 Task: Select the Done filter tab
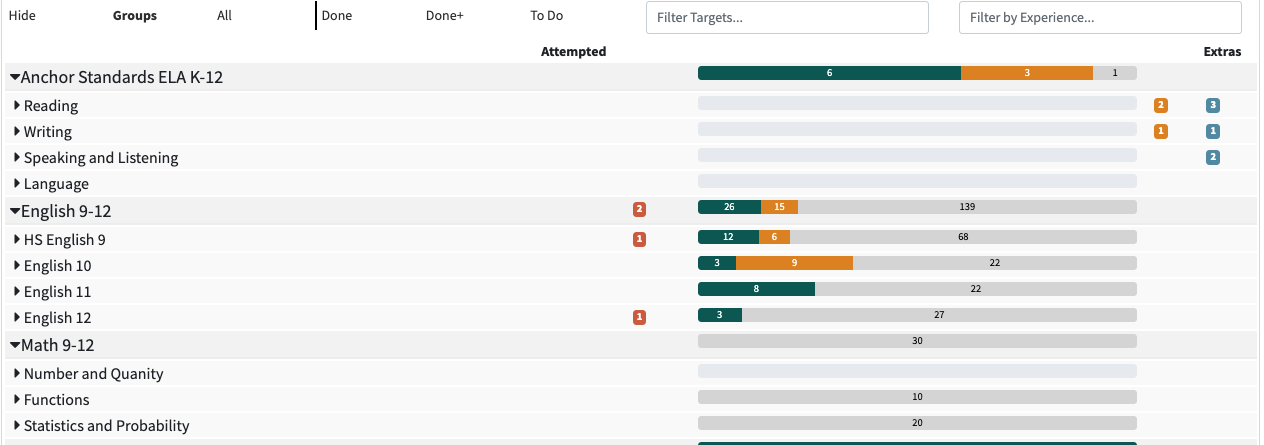[337, 16]
